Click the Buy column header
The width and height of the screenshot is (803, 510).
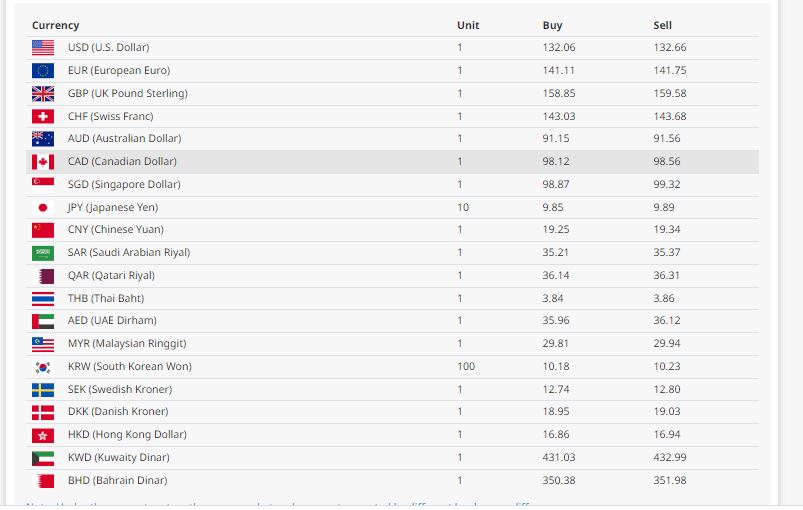point(552,25)
